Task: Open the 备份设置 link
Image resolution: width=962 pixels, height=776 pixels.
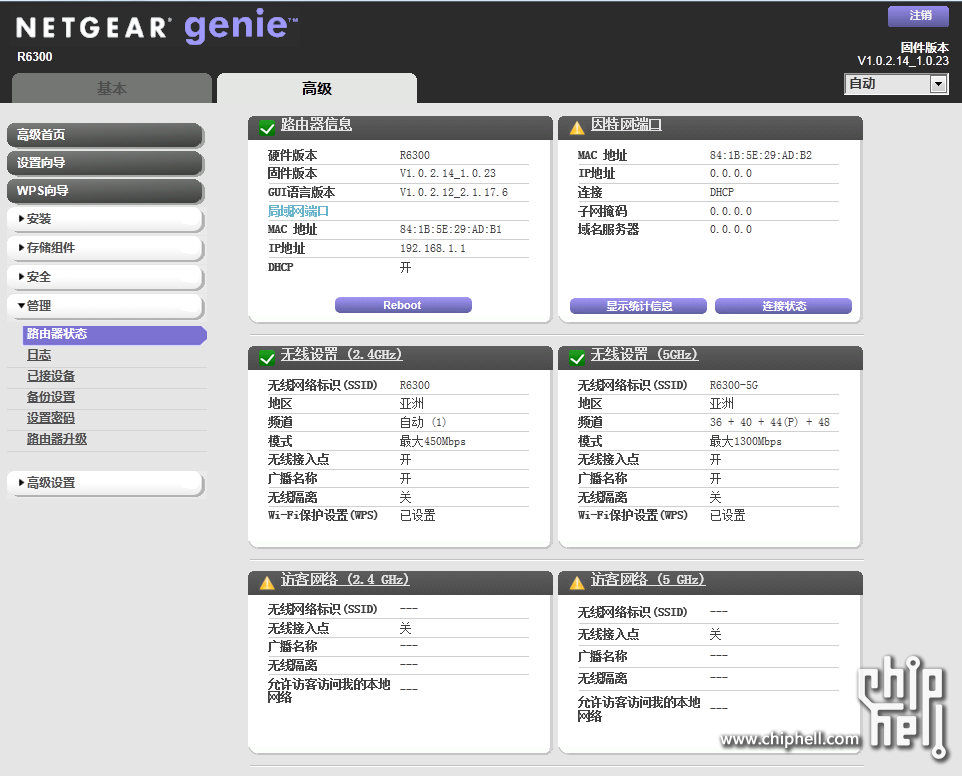Action: pos(51,398)
